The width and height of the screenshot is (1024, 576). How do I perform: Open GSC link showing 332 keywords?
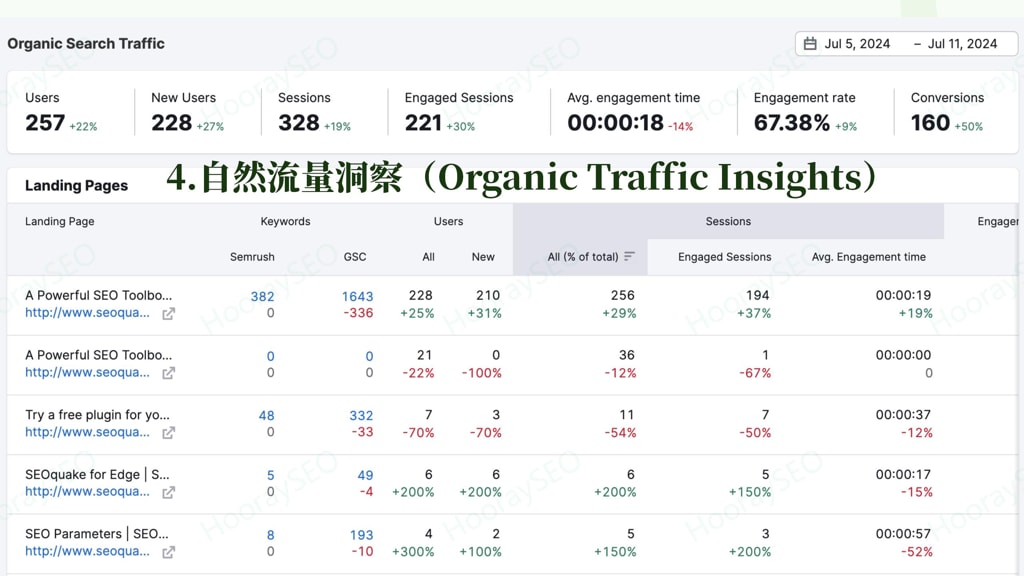(360, 415)
